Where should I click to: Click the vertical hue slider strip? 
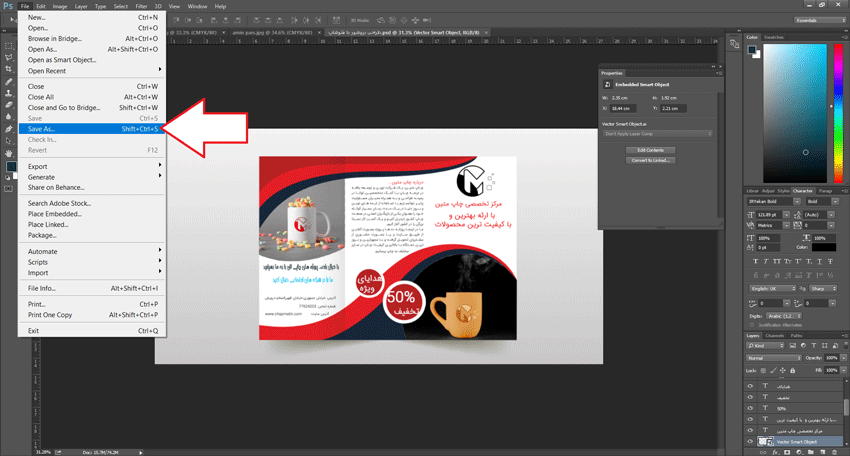pyautogui.click(x=838, y=113)
